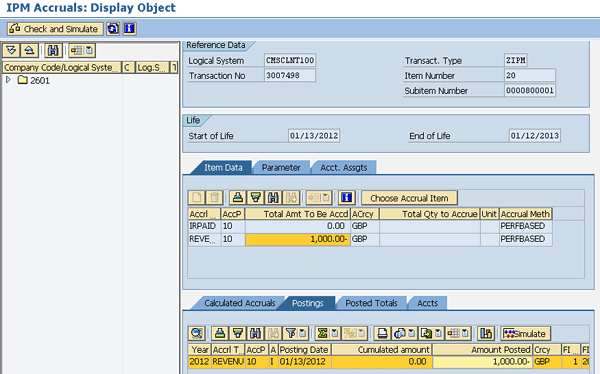Open the Choose Layout dropdown in Postings toolbar
Screen dimensions: 600x374
click(x=458, y=333)
